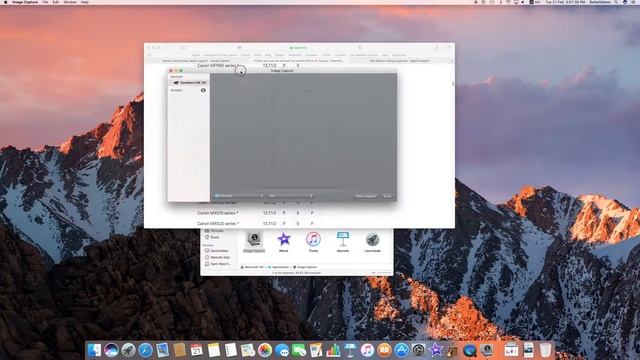Click the Shared section badge in Image Capture
The image size is (640, 360).
pos(203,90)
